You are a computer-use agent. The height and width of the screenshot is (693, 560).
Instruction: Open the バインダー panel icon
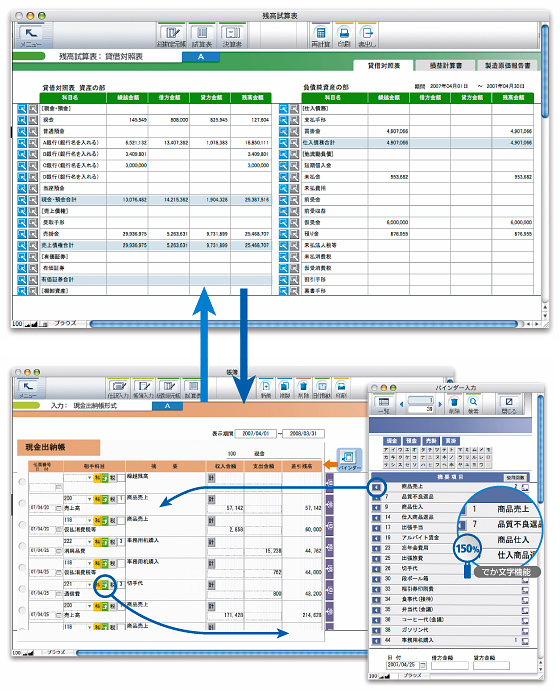click(x=349, y=460)
